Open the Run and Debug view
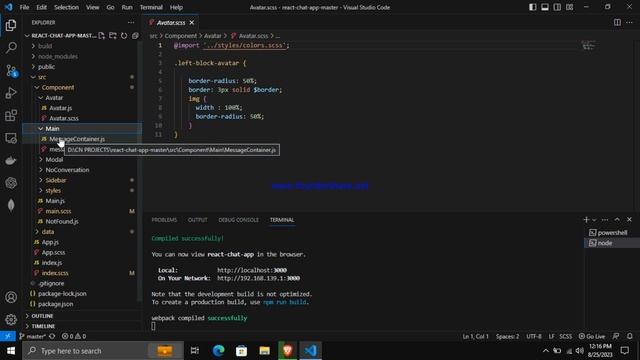The image size is (640, 360). tap(11, 93)
